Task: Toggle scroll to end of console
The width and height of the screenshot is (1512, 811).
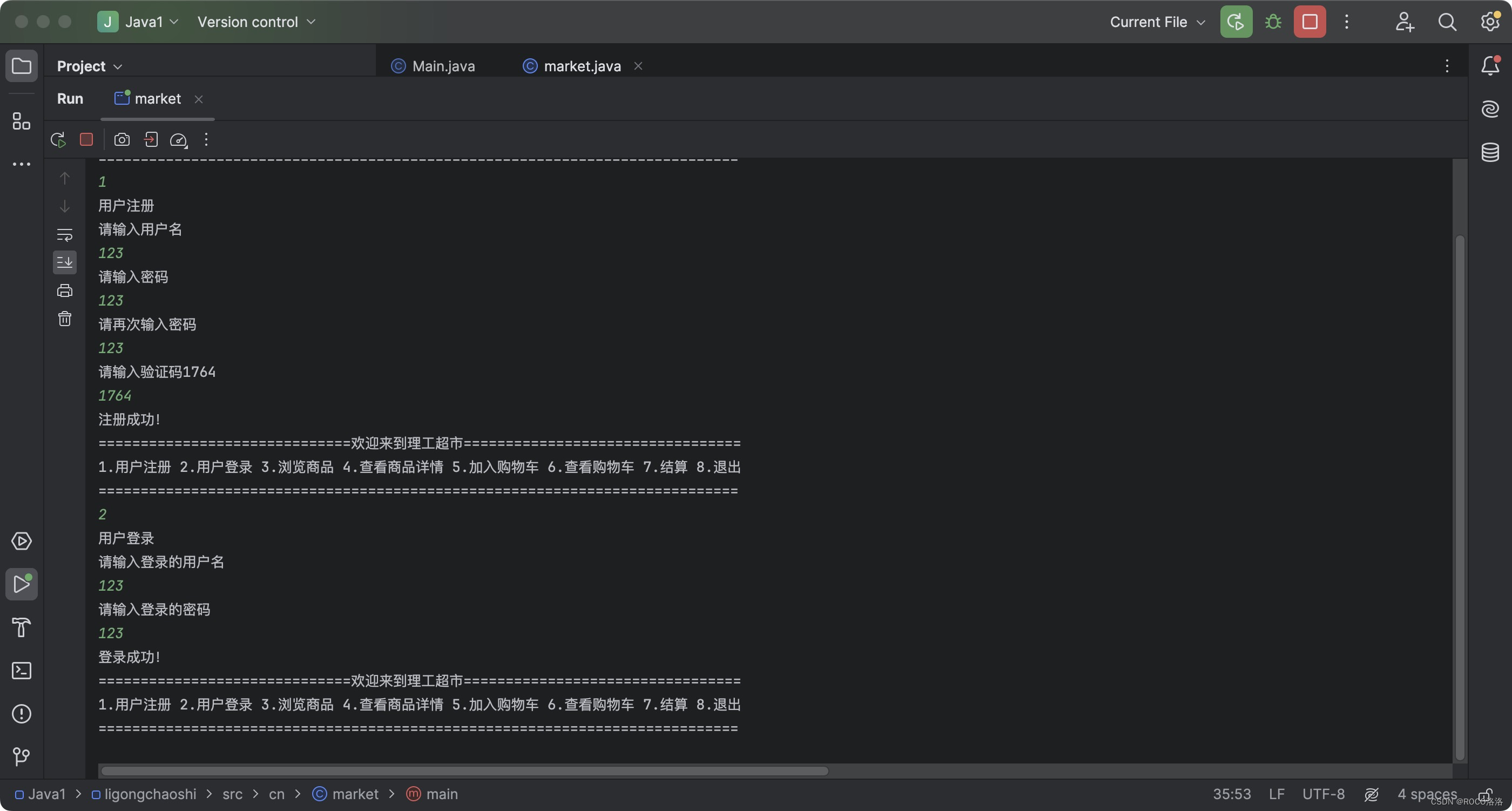Action: [65, 262]
